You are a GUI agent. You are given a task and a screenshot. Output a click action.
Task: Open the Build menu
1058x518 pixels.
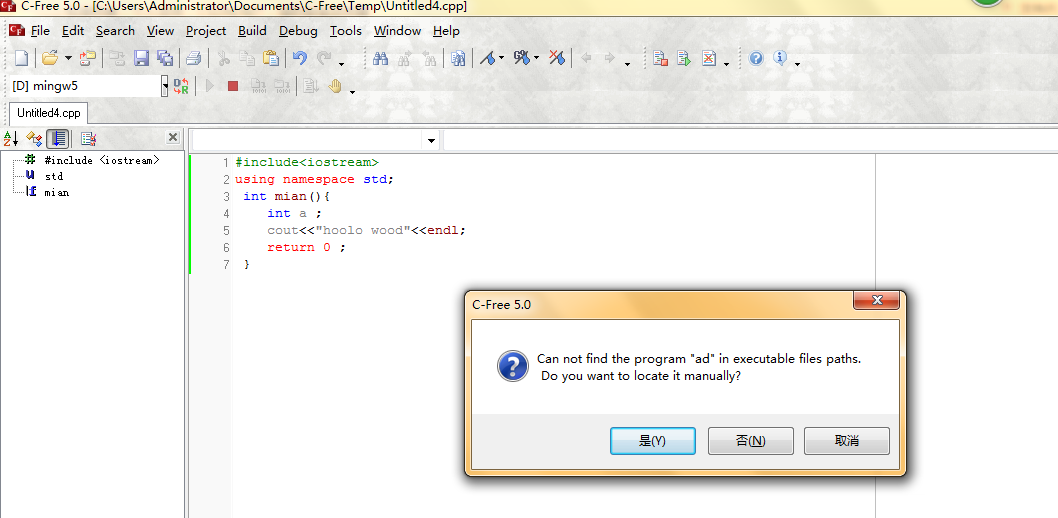252,30
